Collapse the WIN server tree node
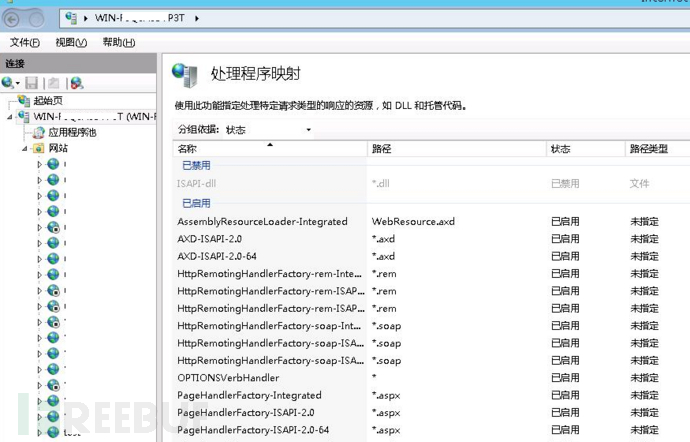The height and width of the screenshot is (442, 690). click(x=10, y=117)
